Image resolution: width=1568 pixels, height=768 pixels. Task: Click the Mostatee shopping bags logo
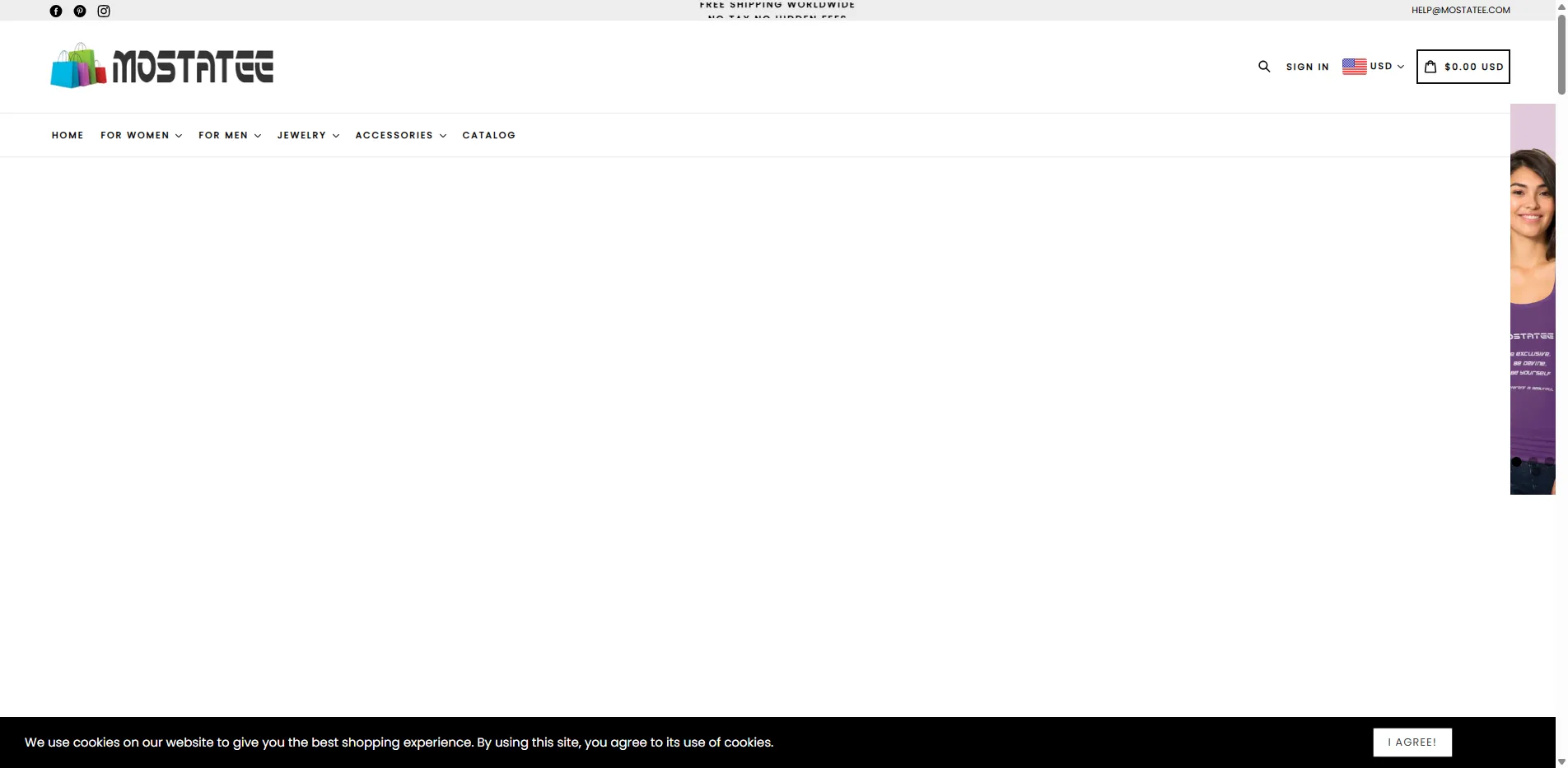click(x=161, y=67)
